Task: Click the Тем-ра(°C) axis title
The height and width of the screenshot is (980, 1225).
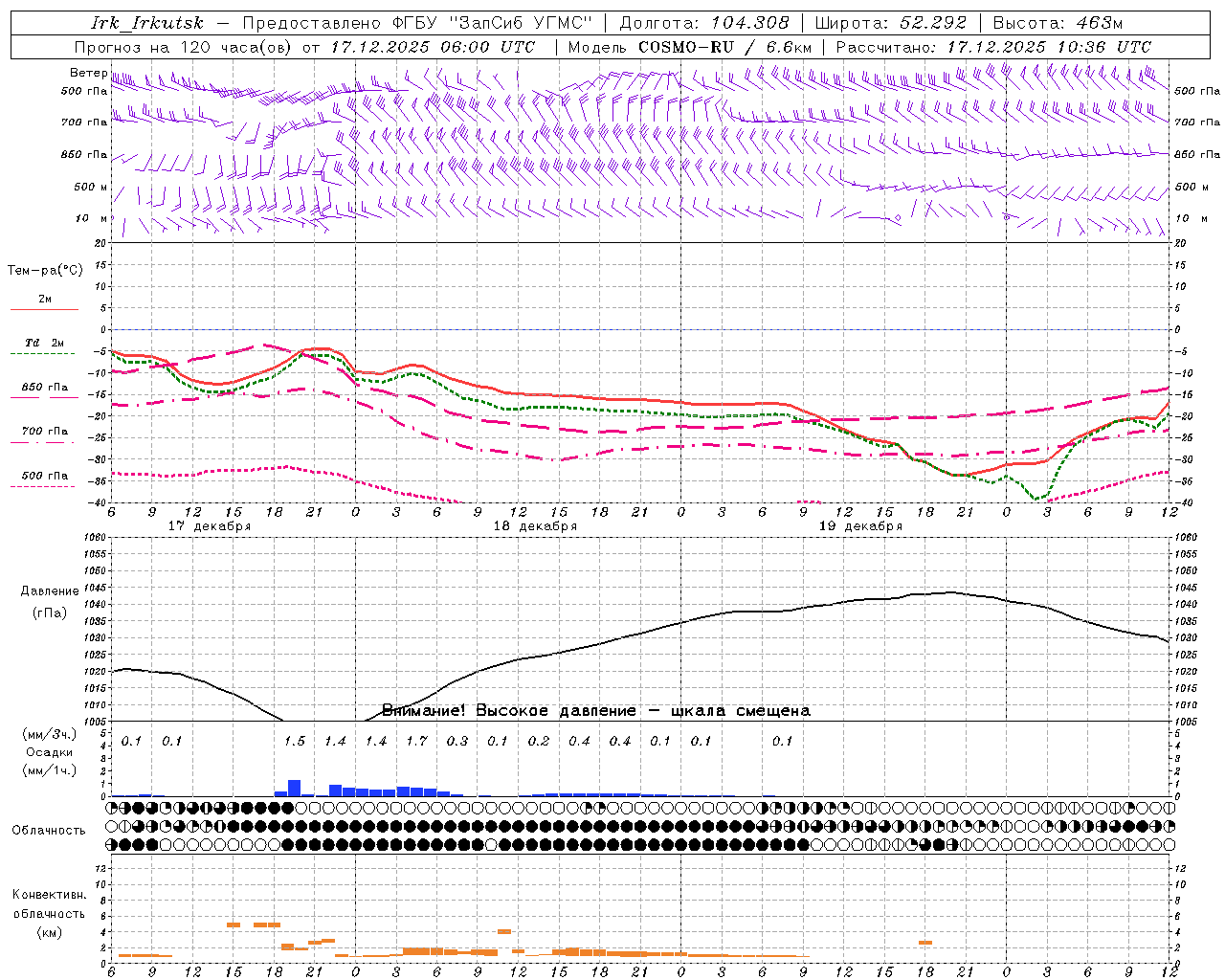Action: point(45,271)
